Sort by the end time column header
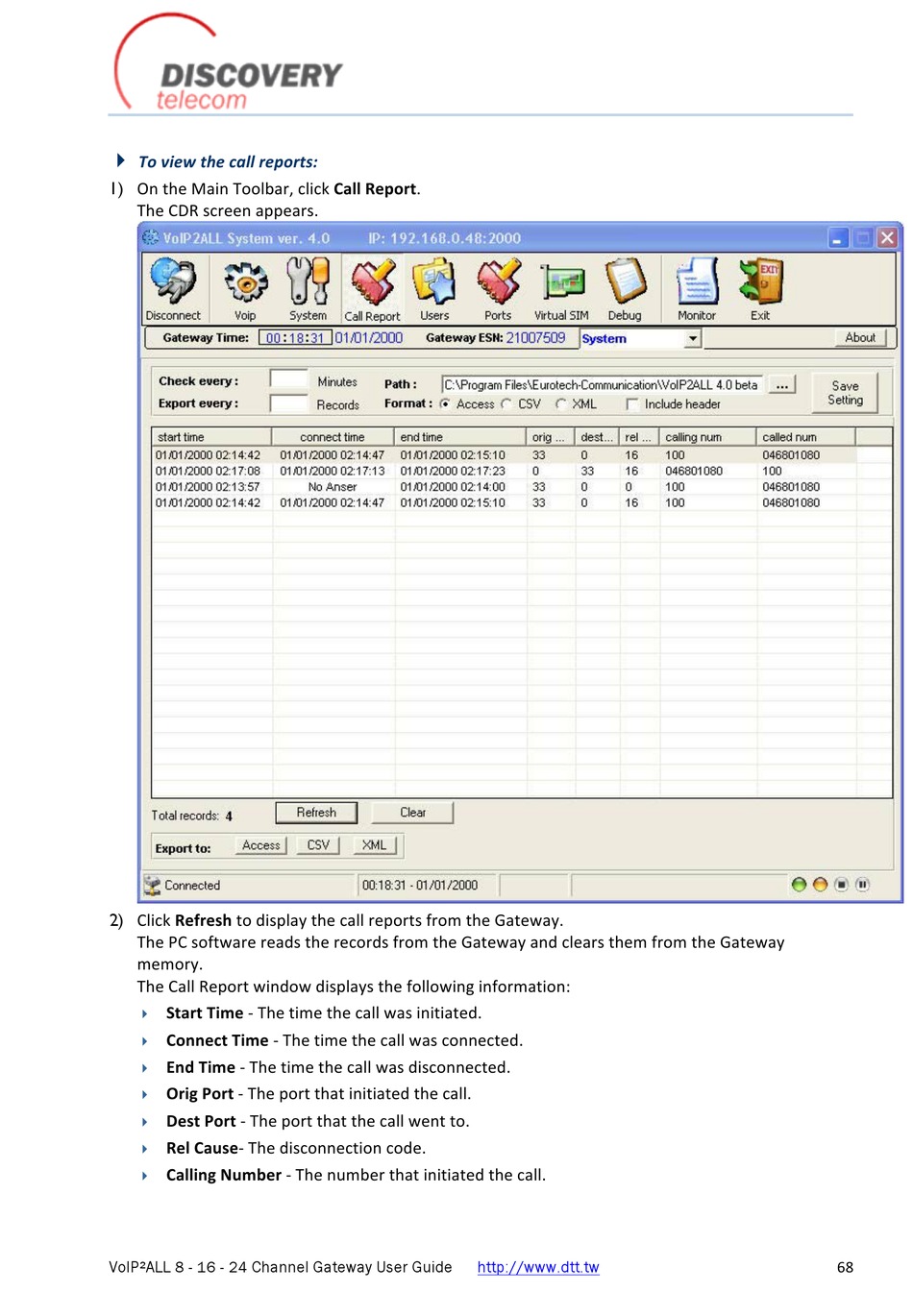The width and height of the screenshot is (913, 1316). pos(460,437)
